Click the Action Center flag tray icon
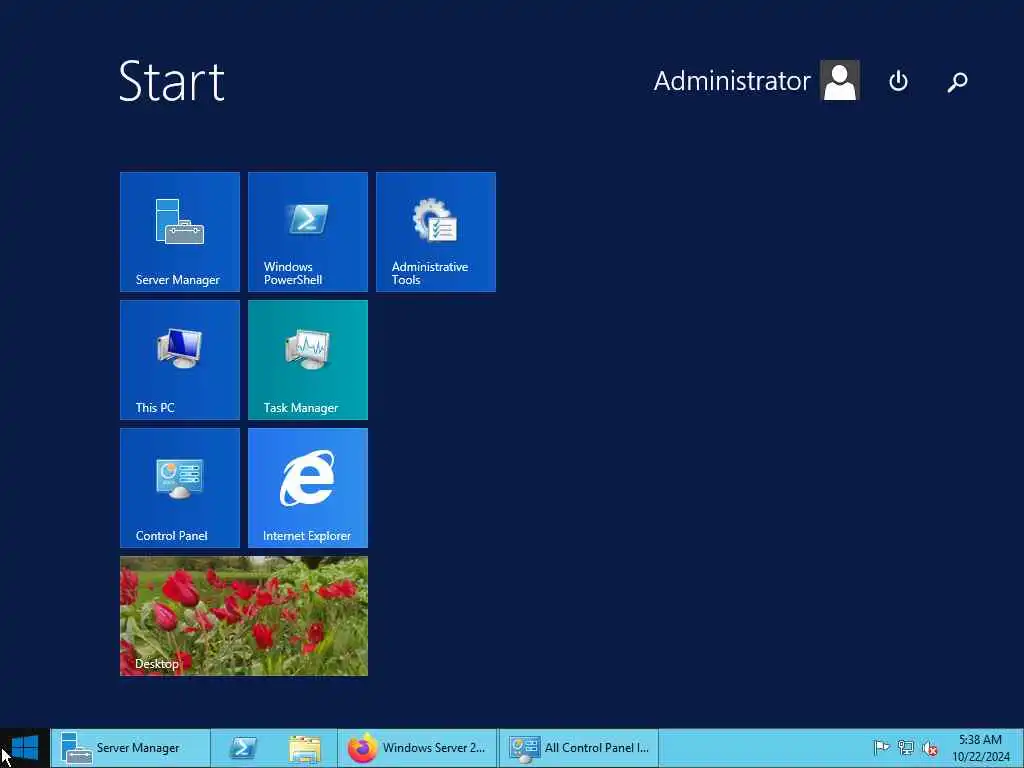 (x=881, y=747)
